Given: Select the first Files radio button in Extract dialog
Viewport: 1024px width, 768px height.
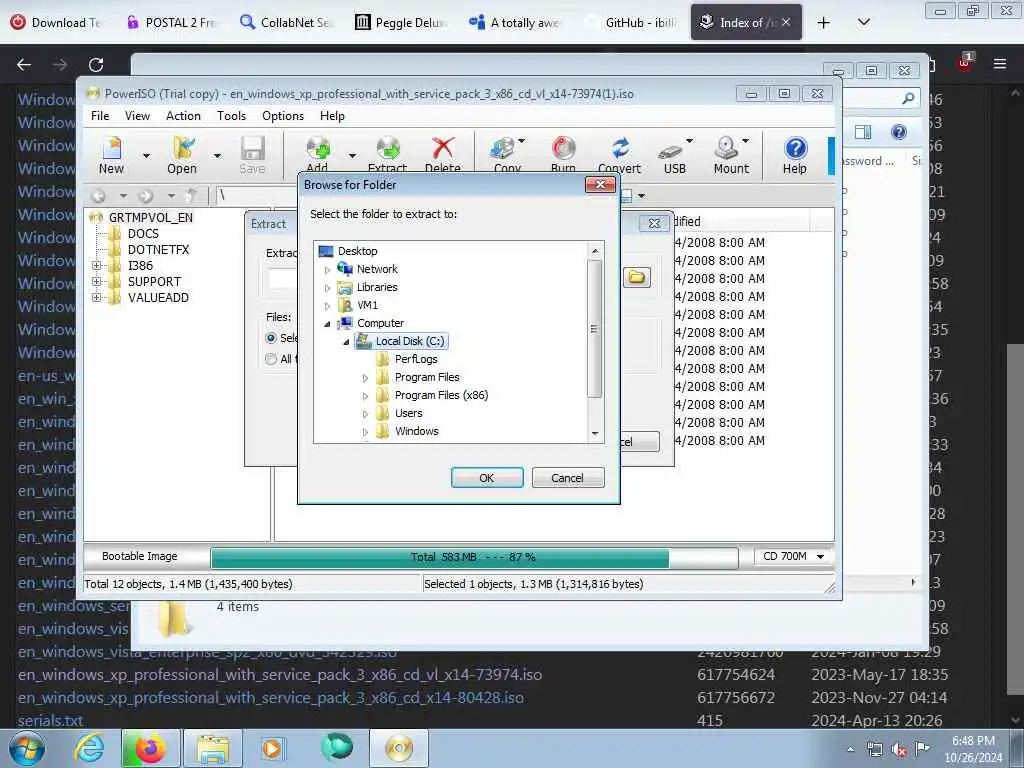Looking at the screenshot, I should point(271,338).
